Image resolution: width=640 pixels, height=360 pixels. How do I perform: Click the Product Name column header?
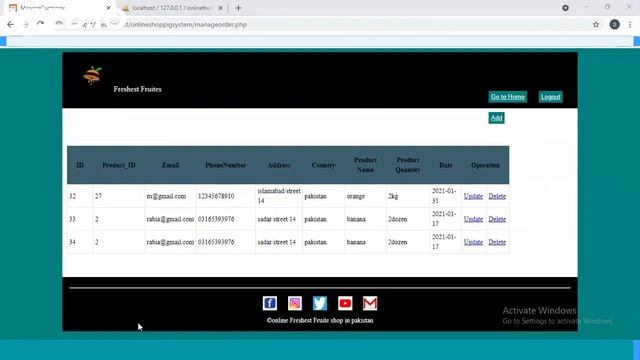365,165
